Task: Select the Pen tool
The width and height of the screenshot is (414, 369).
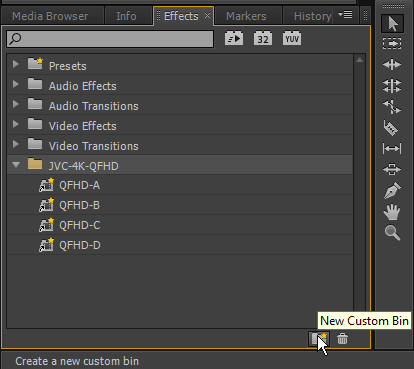Action: click(x=392, y=191)
